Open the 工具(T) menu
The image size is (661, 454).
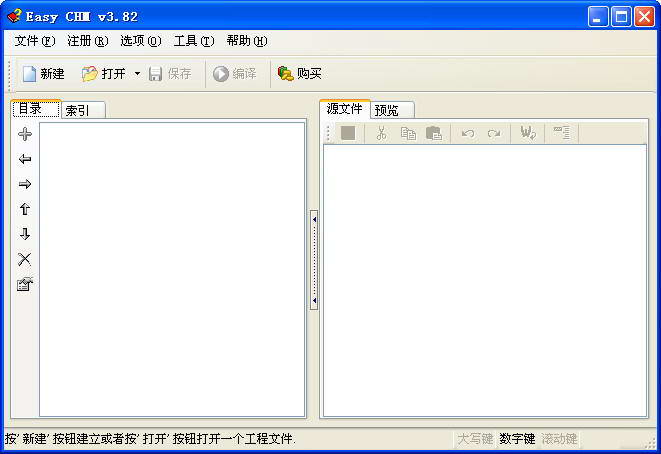[194, 41]
